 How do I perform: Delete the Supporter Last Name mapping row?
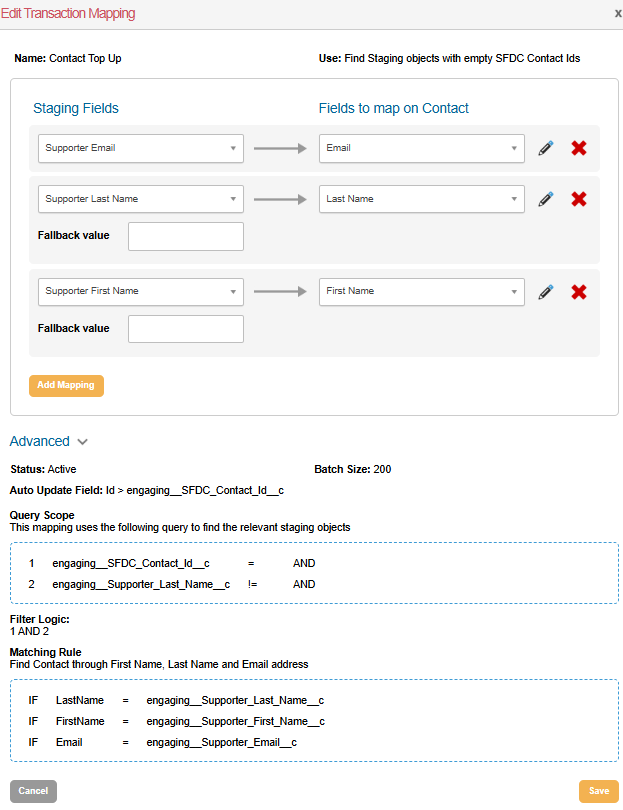pyautogui.click(x=578, y=198)
